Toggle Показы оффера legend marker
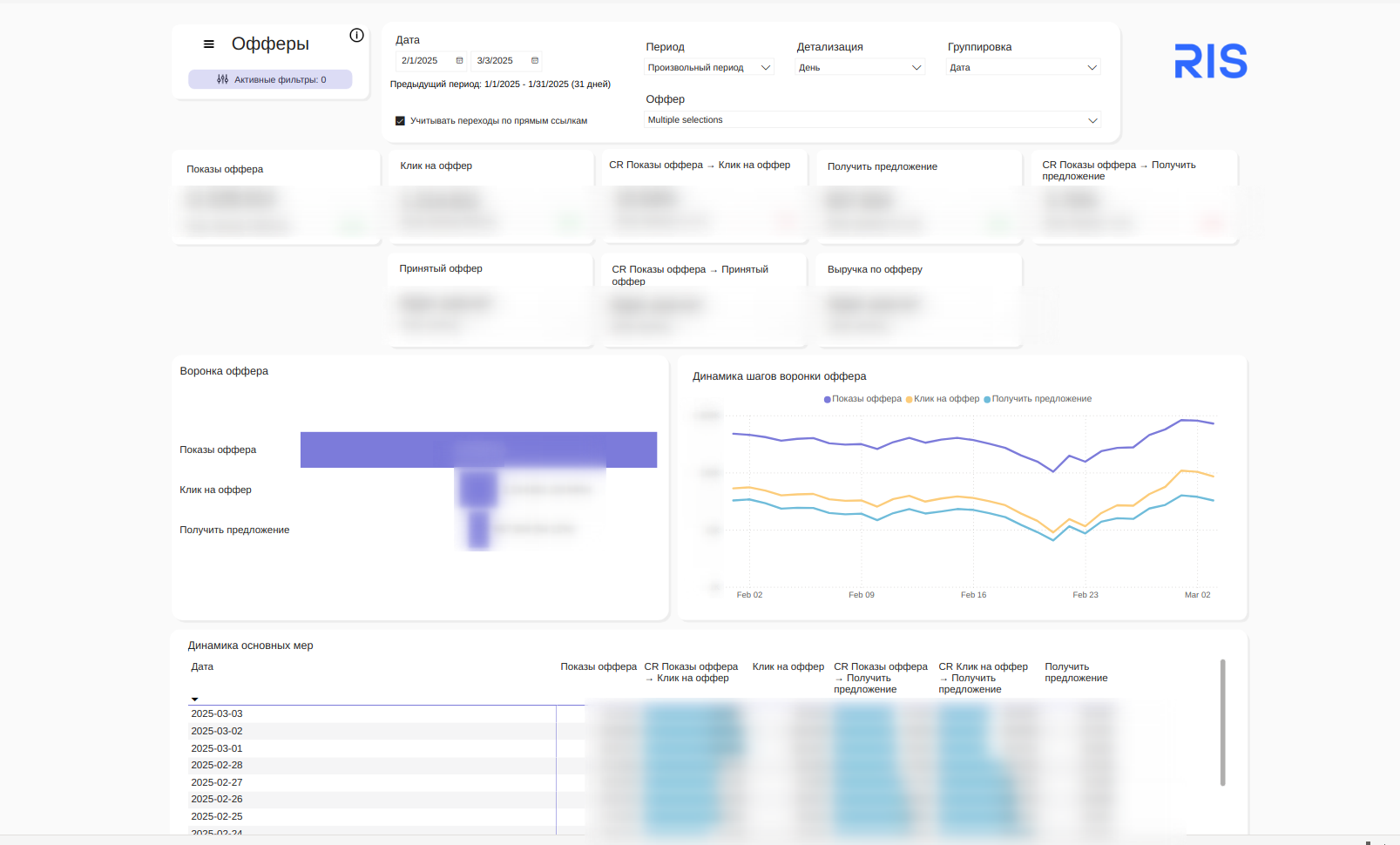 click(827, 399)
